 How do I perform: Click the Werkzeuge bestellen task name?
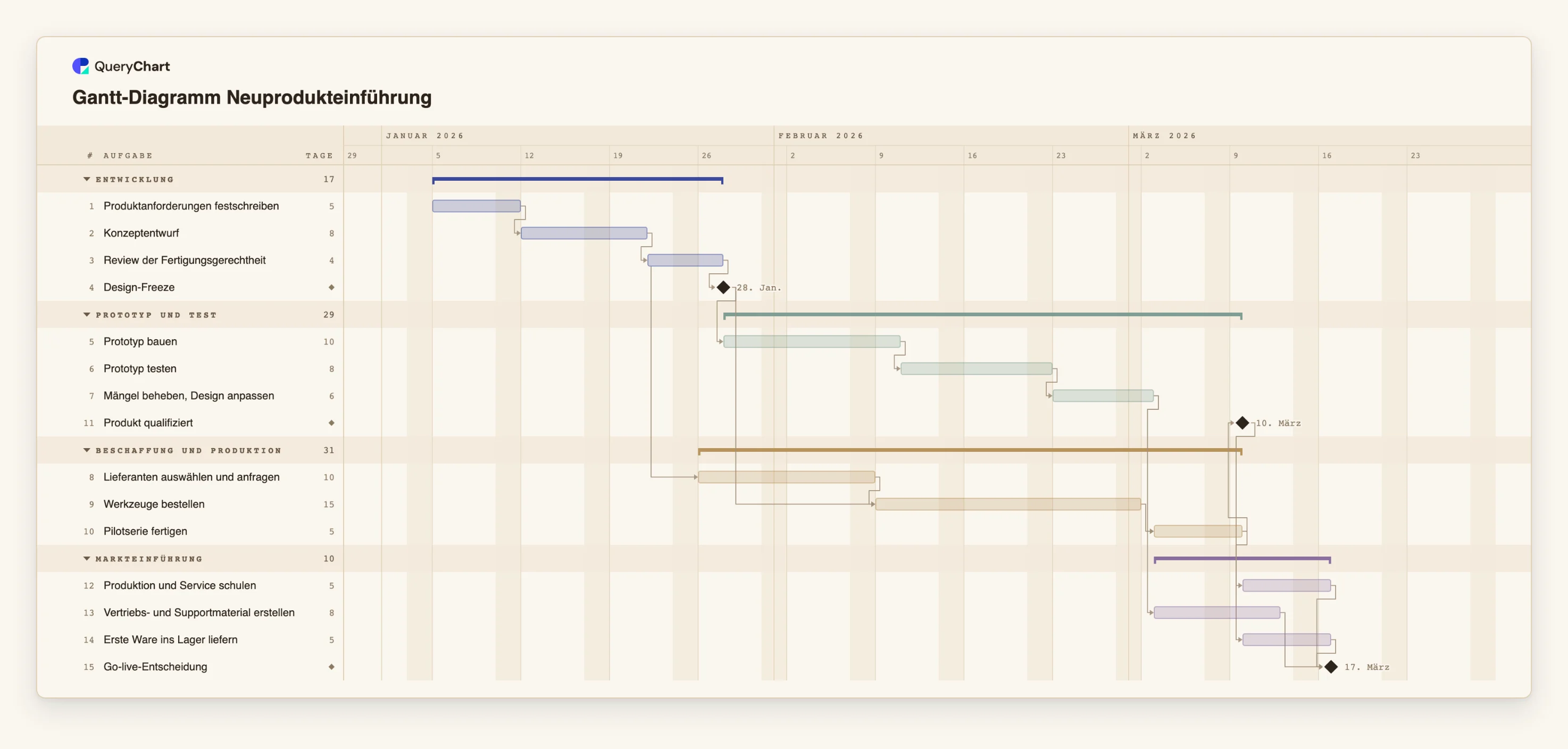pos(154,504)
